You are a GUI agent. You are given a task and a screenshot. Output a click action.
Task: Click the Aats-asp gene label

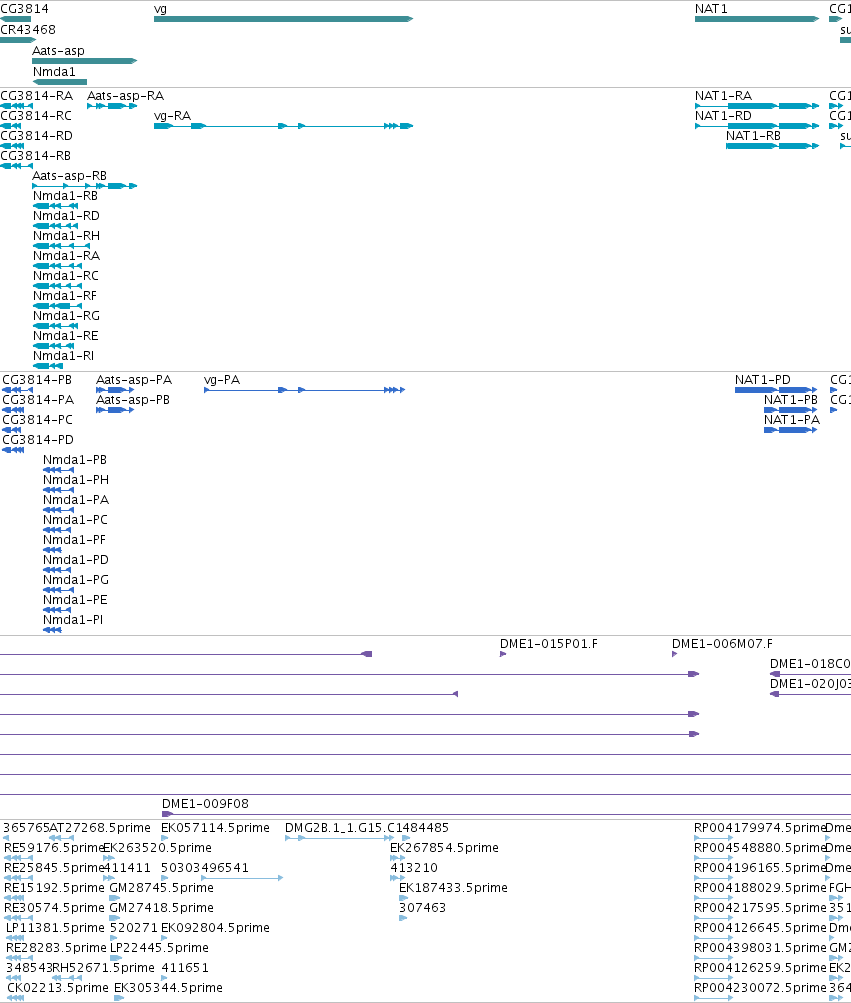point(58,51)
